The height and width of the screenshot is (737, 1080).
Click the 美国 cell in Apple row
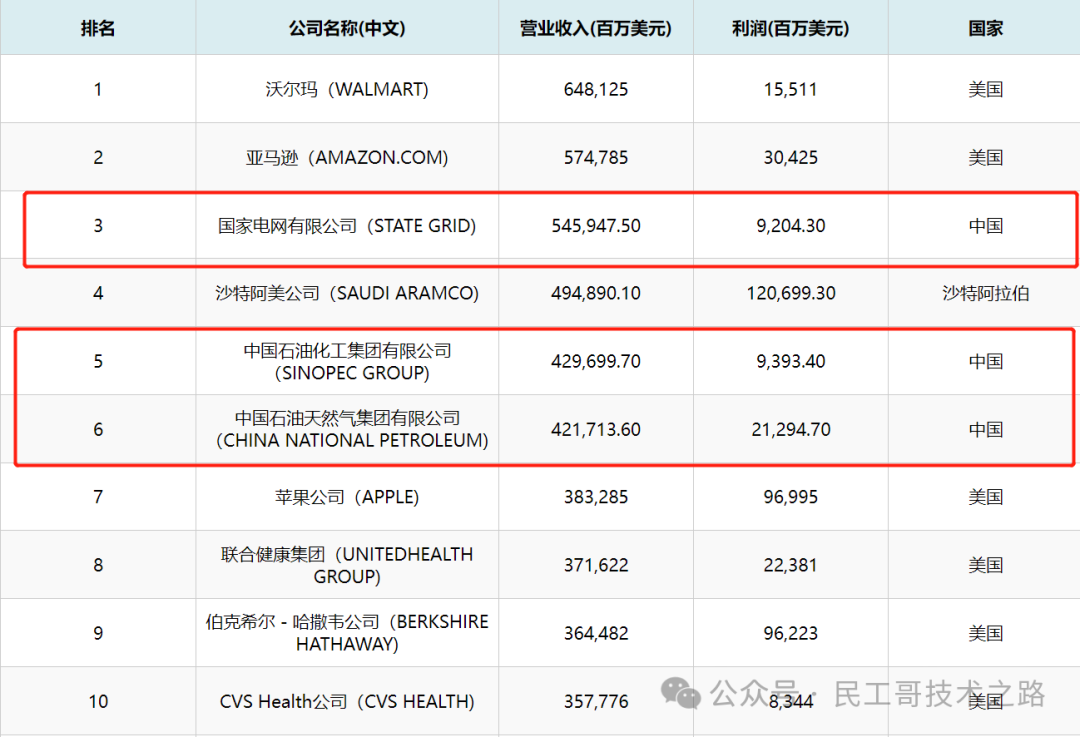point(985,497)
